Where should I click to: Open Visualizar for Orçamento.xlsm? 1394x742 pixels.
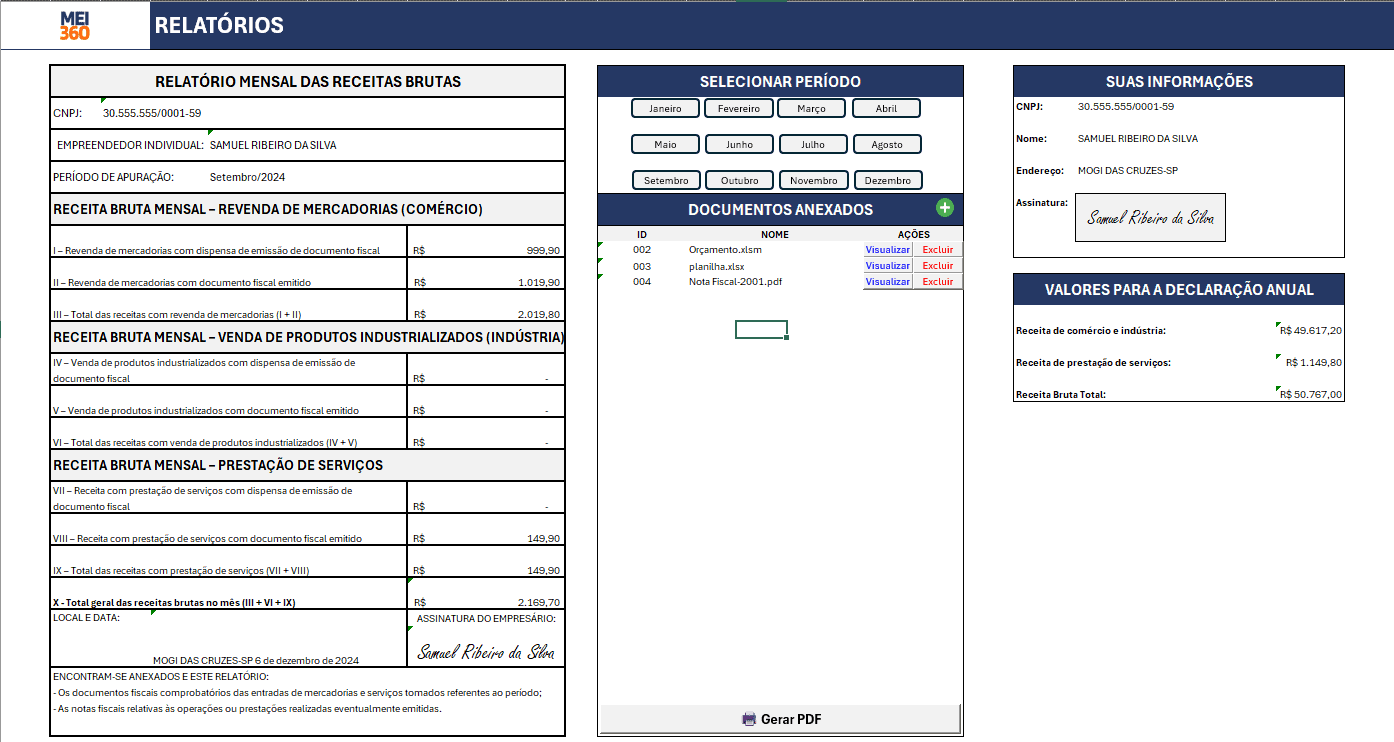(888, 250)
